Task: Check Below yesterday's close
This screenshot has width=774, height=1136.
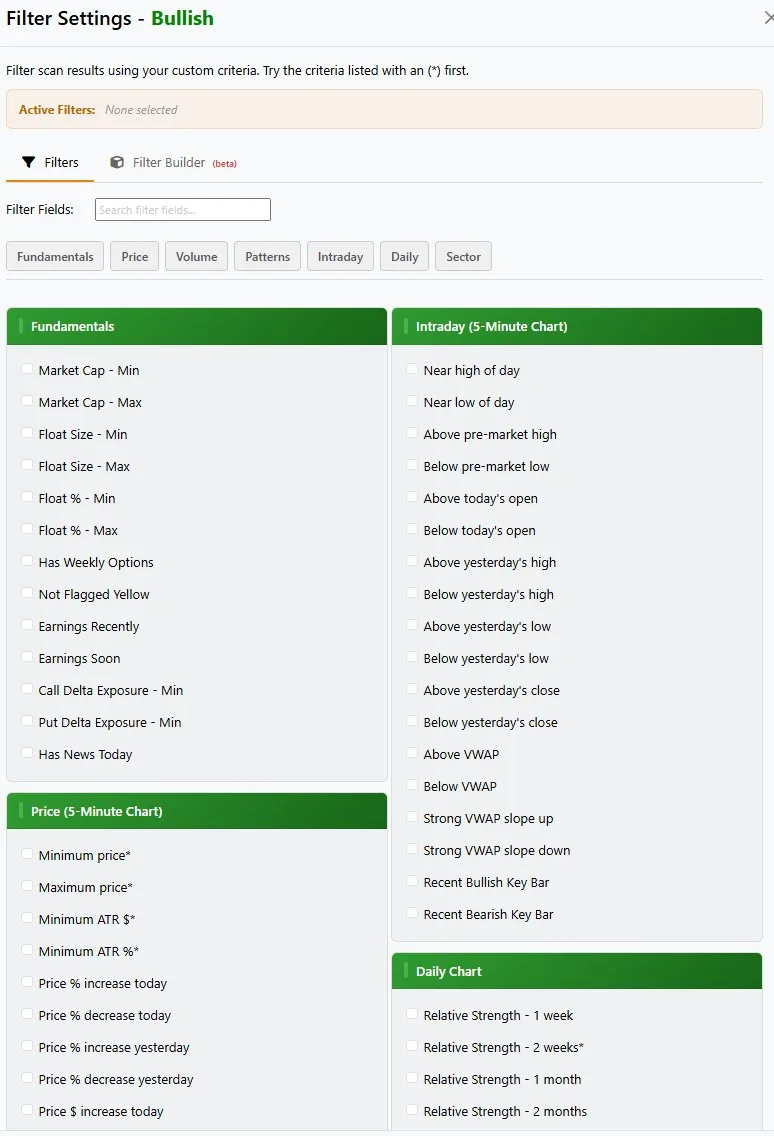Action: click(412, 721)
